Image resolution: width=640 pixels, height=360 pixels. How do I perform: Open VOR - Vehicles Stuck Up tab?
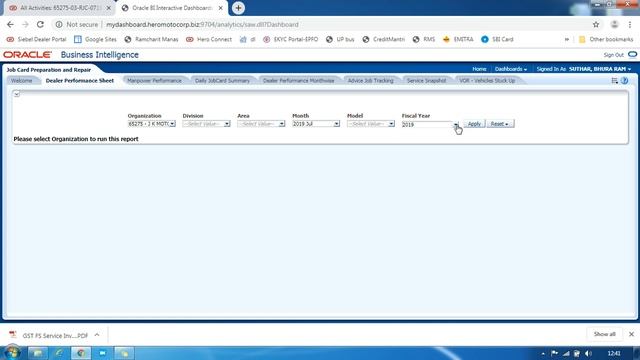[x=487, y=81]
